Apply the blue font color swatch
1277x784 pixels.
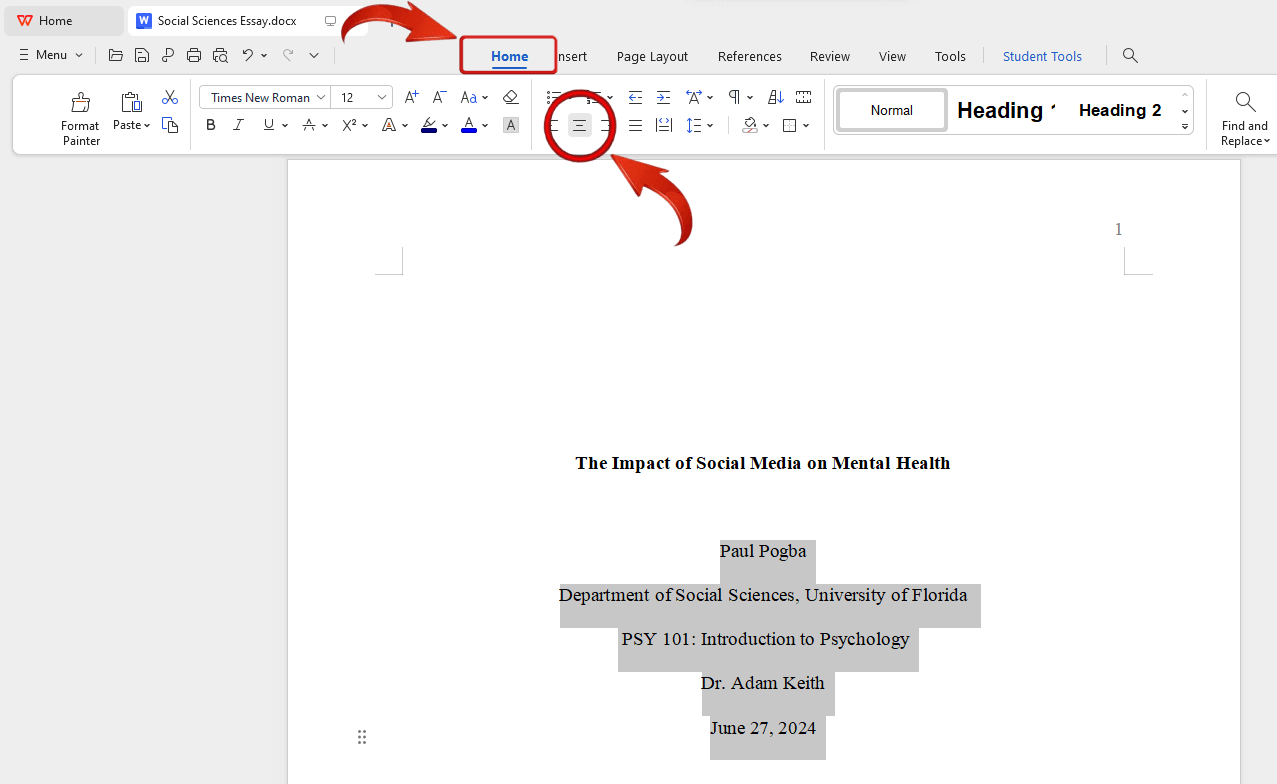[x=469, y=125]
